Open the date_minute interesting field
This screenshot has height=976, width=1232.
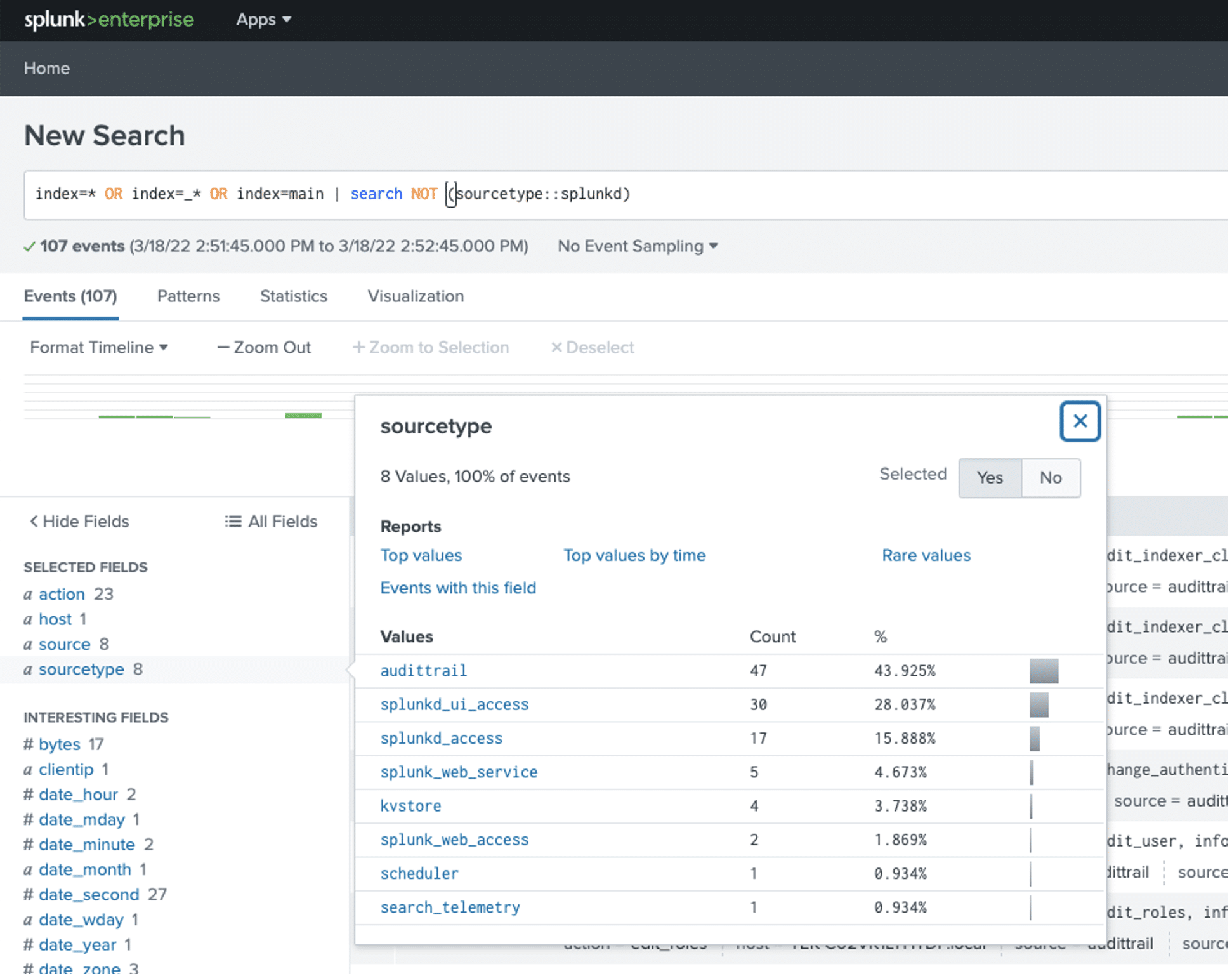pyautogui.click(x=87, y=845)
